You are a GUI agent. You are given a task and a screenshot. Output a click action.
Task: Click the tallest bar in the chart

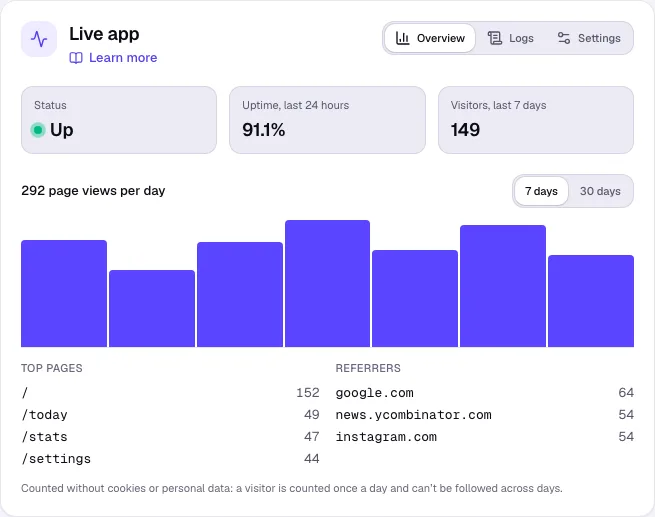328,283
